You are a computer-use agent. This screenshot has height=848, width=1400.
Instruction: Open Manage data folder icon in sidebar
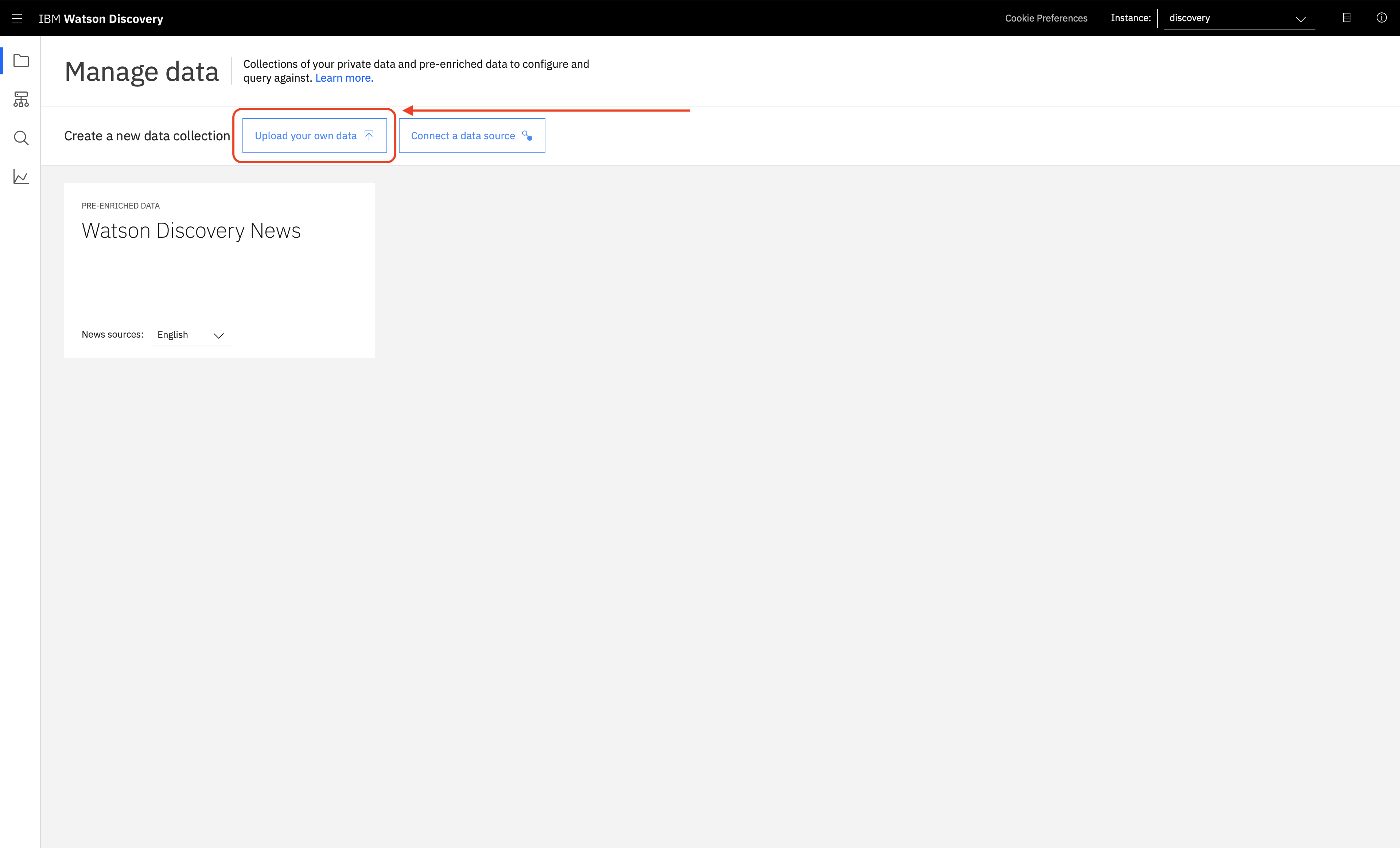point(21,61)
